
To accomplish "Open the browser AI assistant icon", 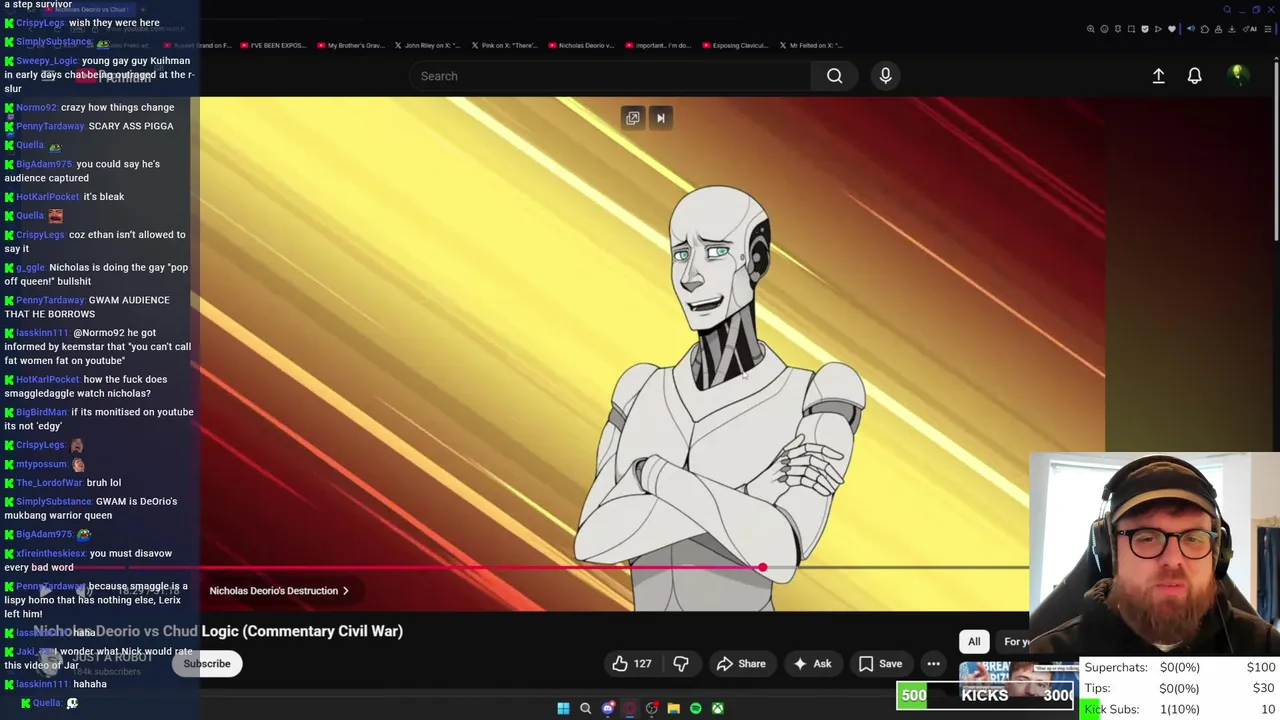I will click(1248, 29).
